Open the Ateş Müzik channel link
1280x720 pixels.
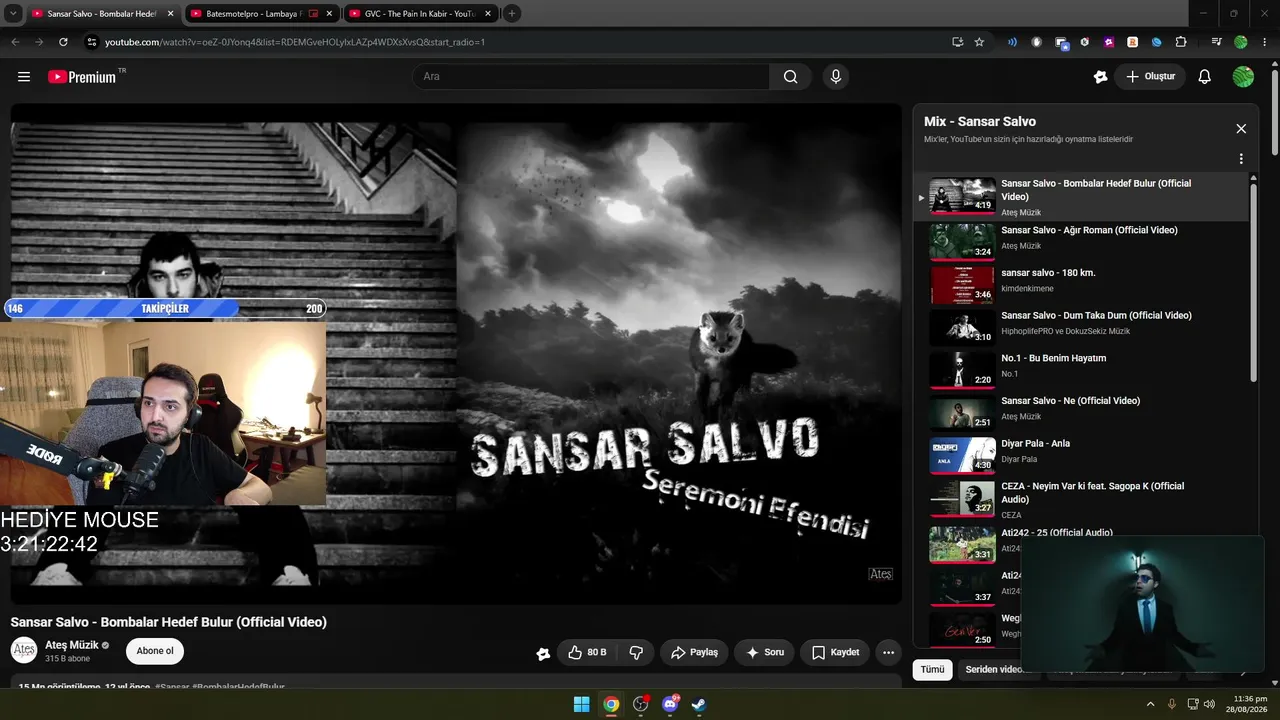(x=72, y=645)
